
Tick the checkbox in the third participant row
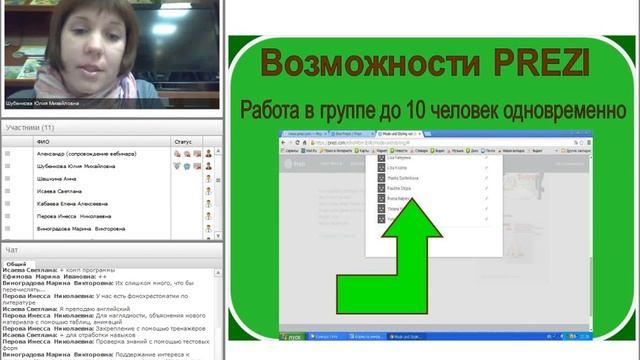pyautogui.click(x=7, y=179)
